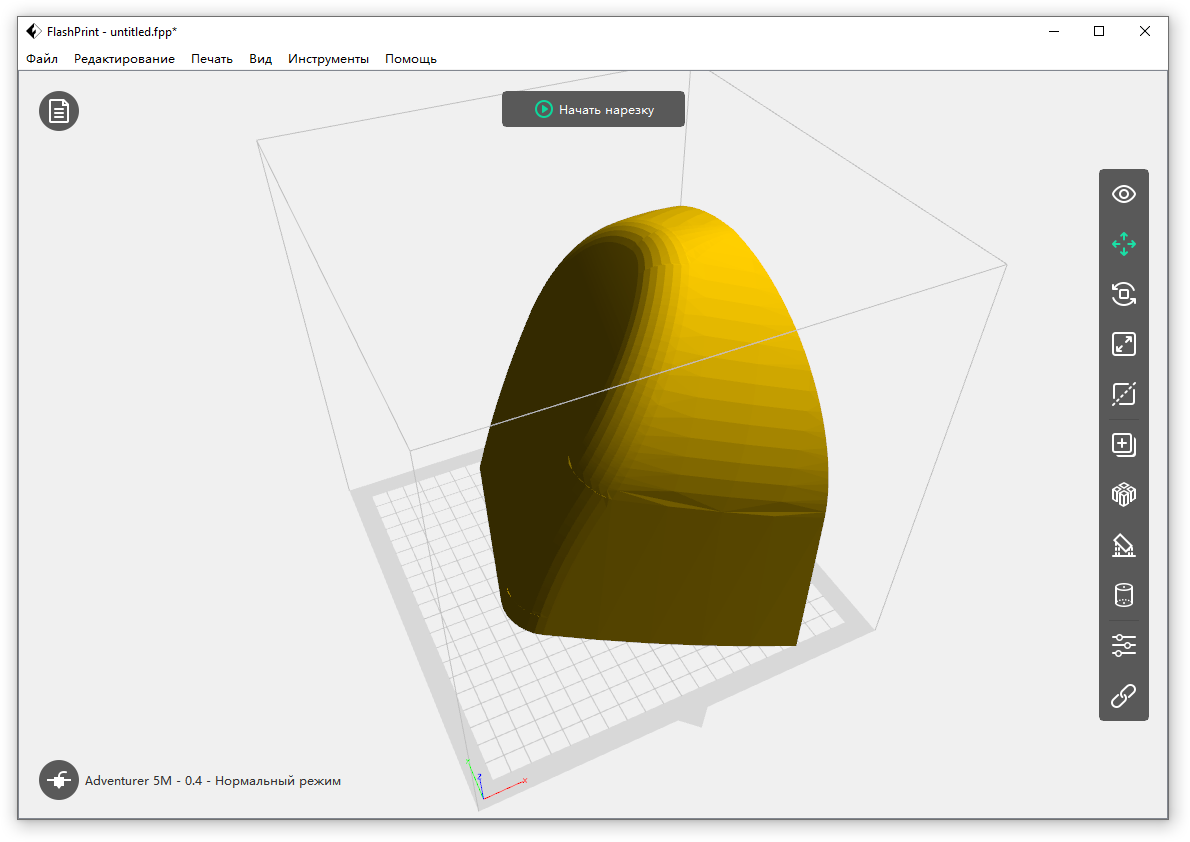Open the Редактирование menu
1190x842 pixels.
[x=124, y=59]
